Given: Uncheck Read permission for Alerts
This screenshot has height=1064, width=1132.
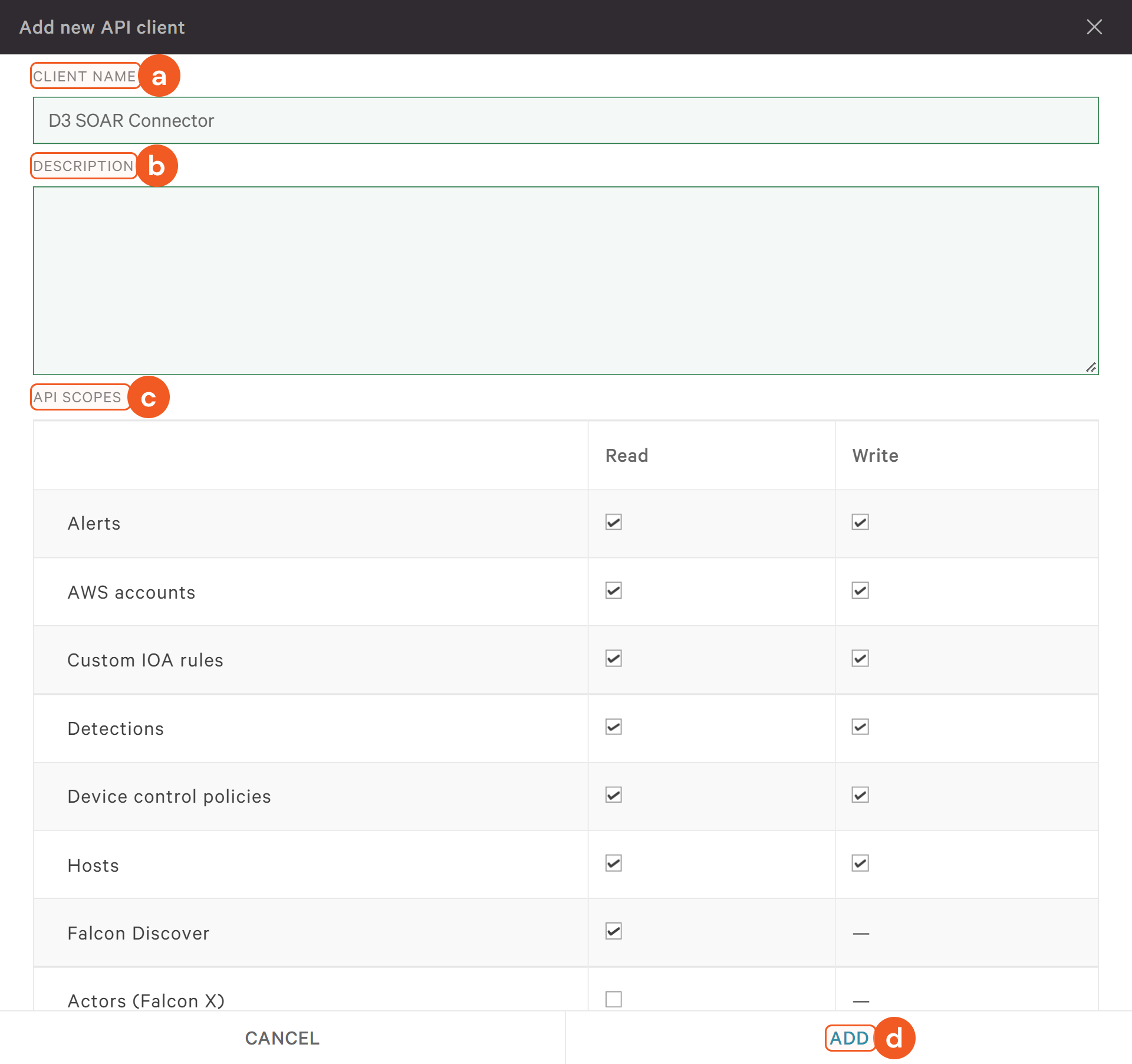Looking at the screenshot, I should pyautogui.click(x=613, y=523).
